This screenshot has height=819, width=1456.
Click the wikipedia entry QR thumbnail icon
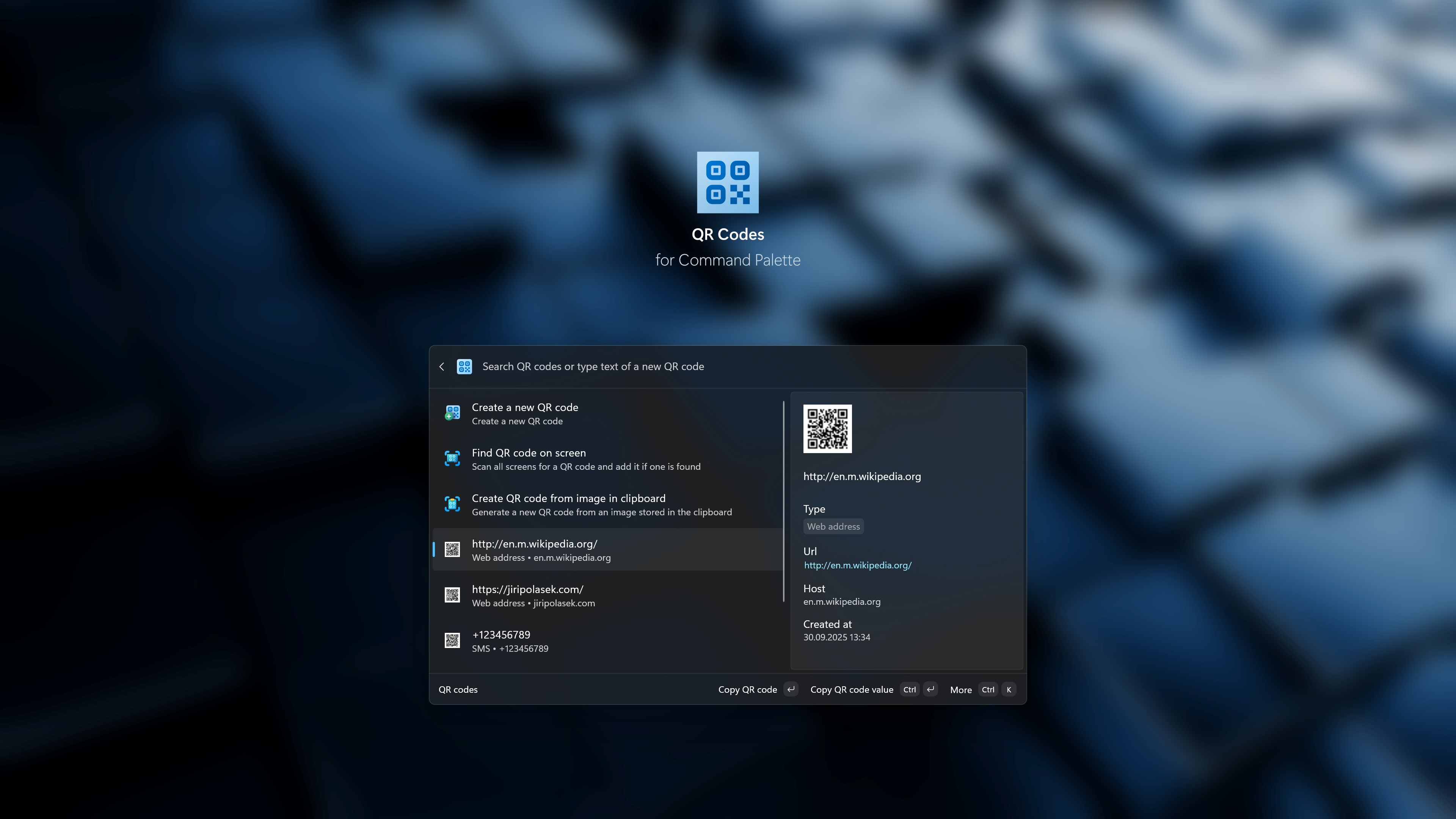coord(452,549)
